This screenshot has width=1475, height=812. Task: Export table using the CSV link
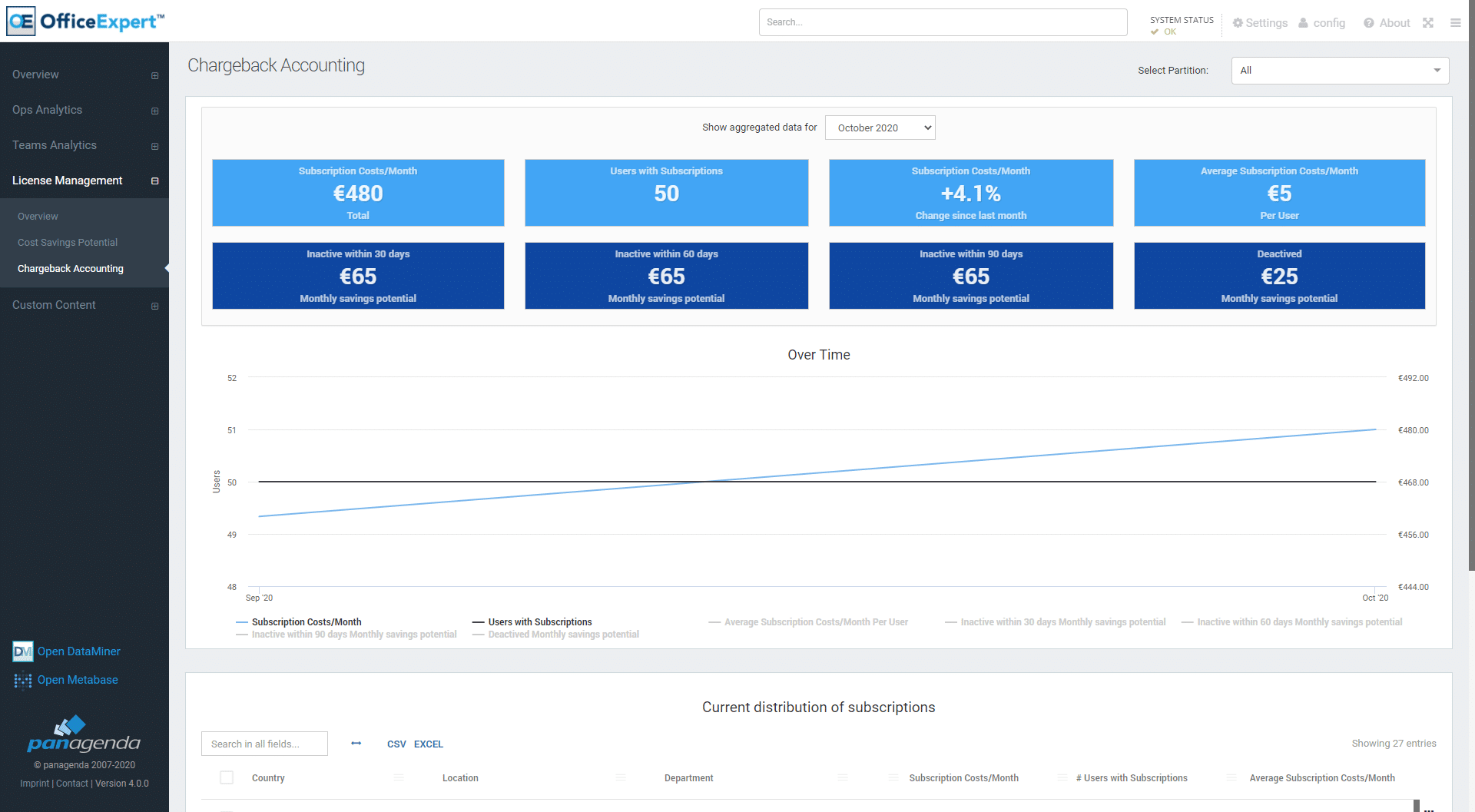(396, 744)
